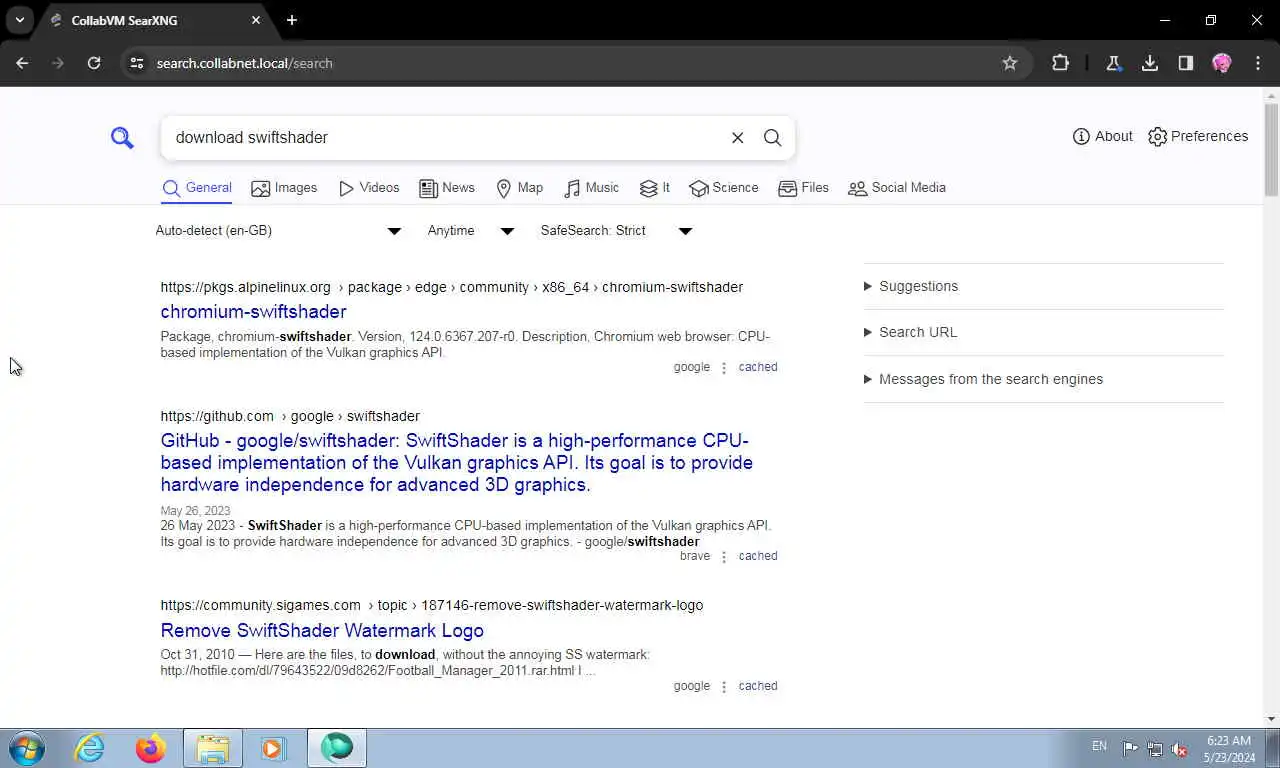Switch to the Videos tab
This screenshot has height=768, width=1280.
[369, 188]
